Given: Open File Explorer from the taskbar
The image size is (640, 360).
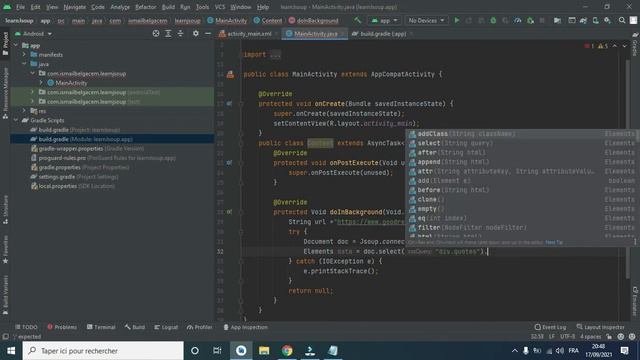Looking at the screenshot, I should coord(264,351).
